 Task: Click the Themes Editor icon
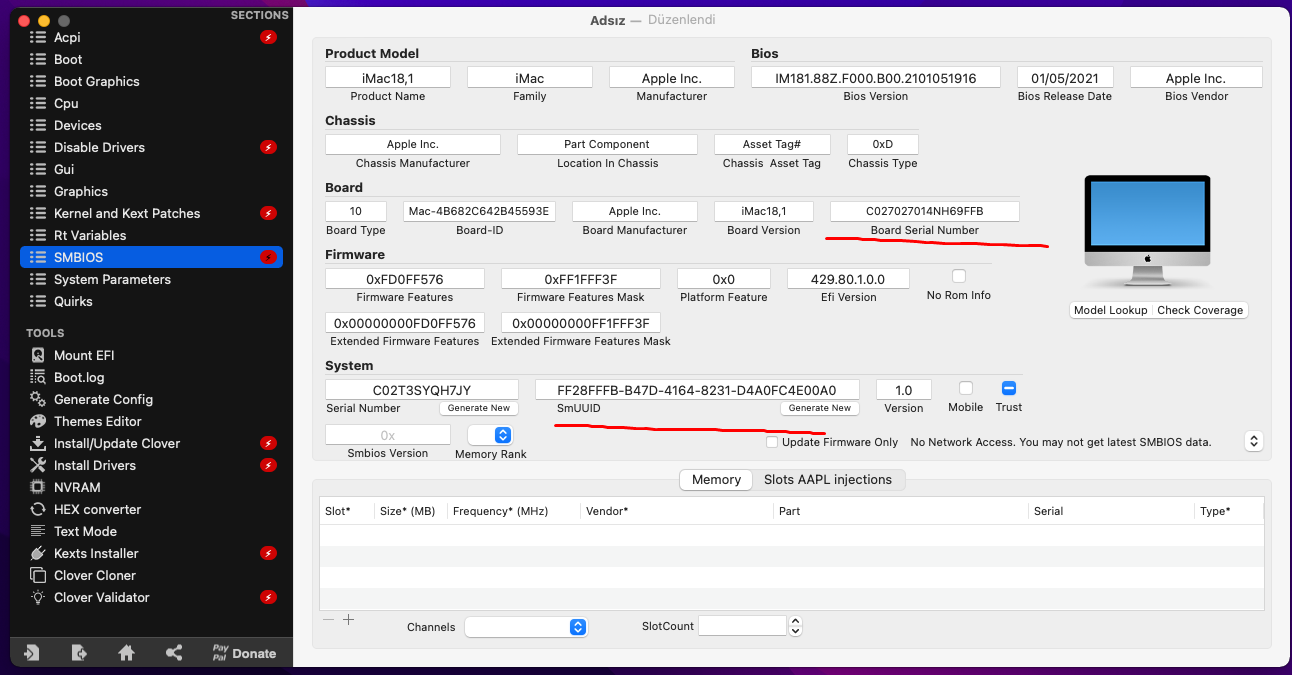point(38,421)
